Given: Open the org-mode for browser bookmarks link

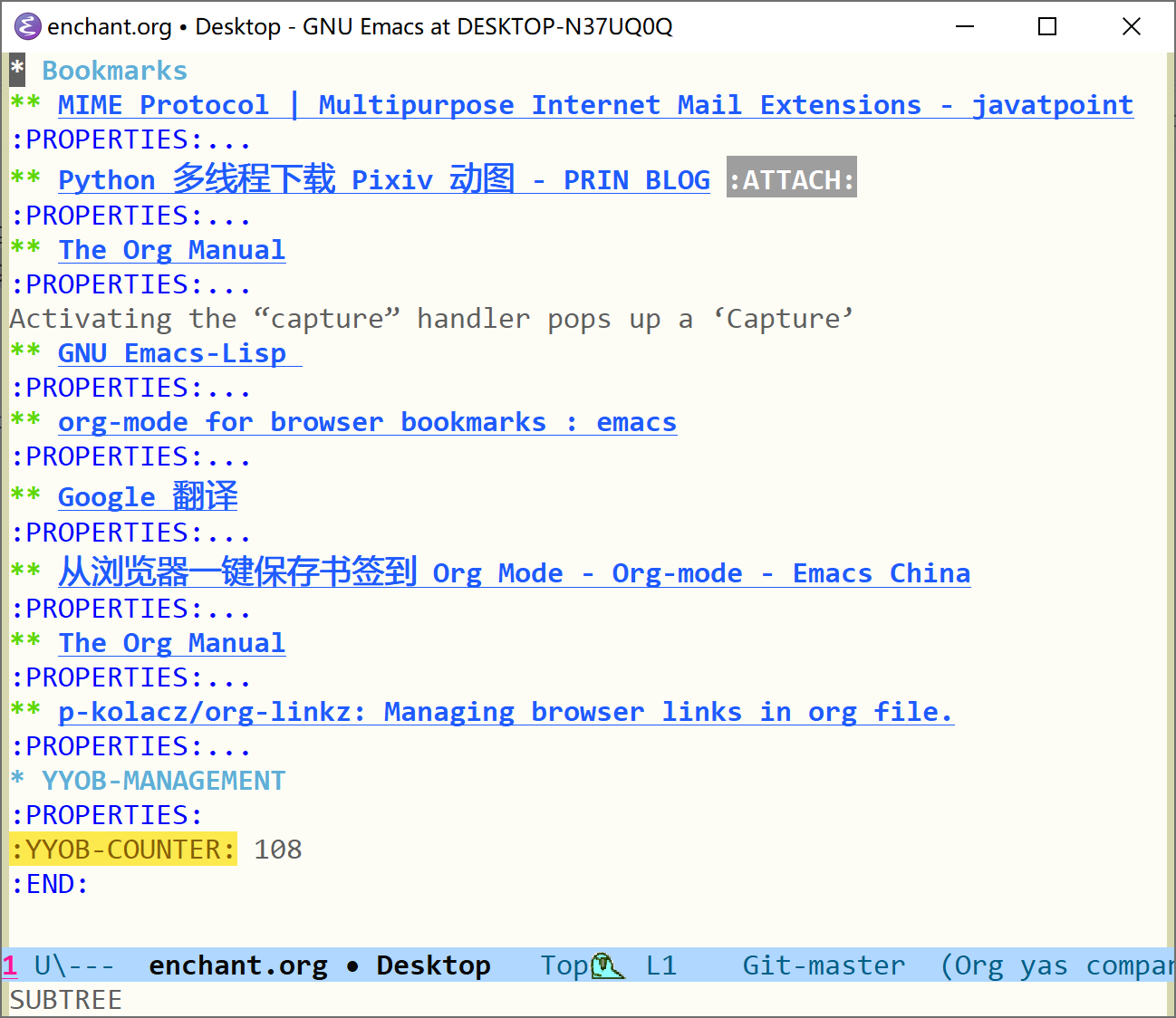Looking at the screenshot, I should [367, 422].
